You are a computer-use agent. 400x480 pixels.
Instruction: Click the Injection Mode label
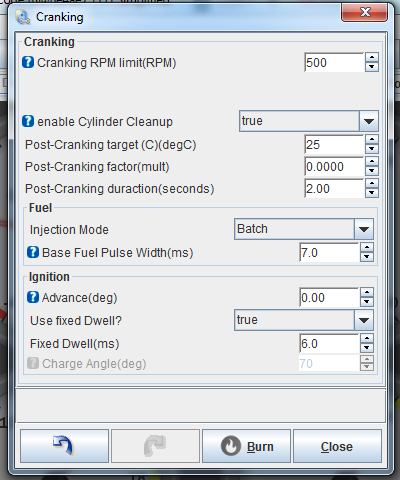[69, 230]
